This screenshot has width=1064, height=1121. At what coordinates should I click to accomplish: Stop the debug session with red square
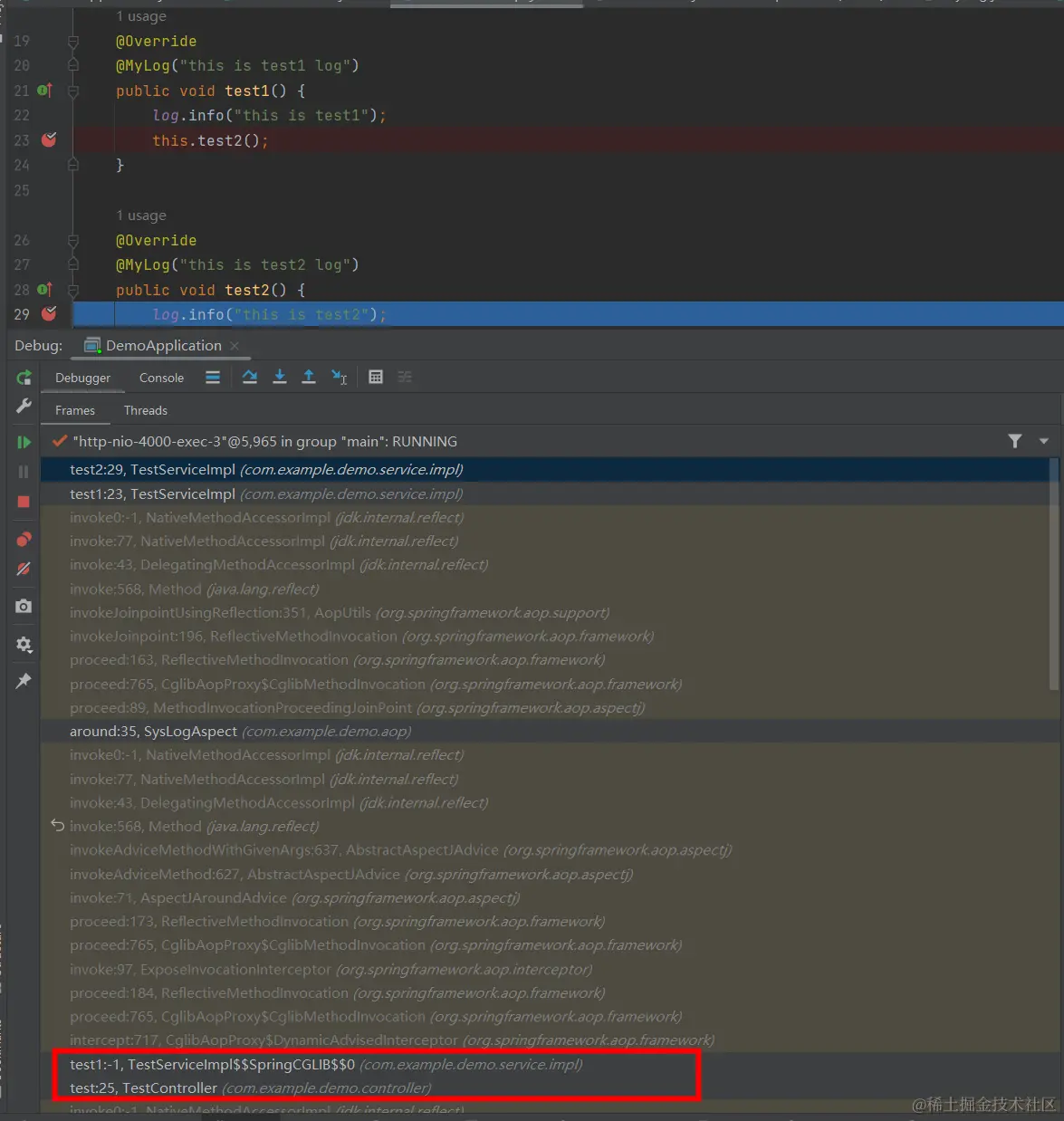[24, 502]
